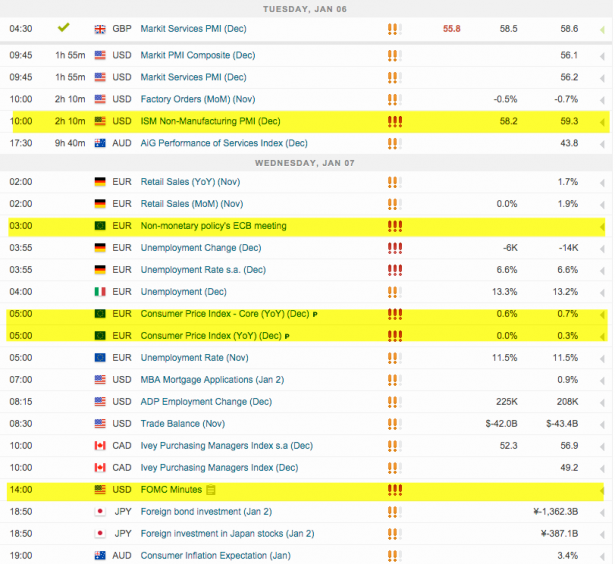Click '2h 10m' countdown on Factory Orders row
This screenshot has height=564, width=615.
coord(70,99)
